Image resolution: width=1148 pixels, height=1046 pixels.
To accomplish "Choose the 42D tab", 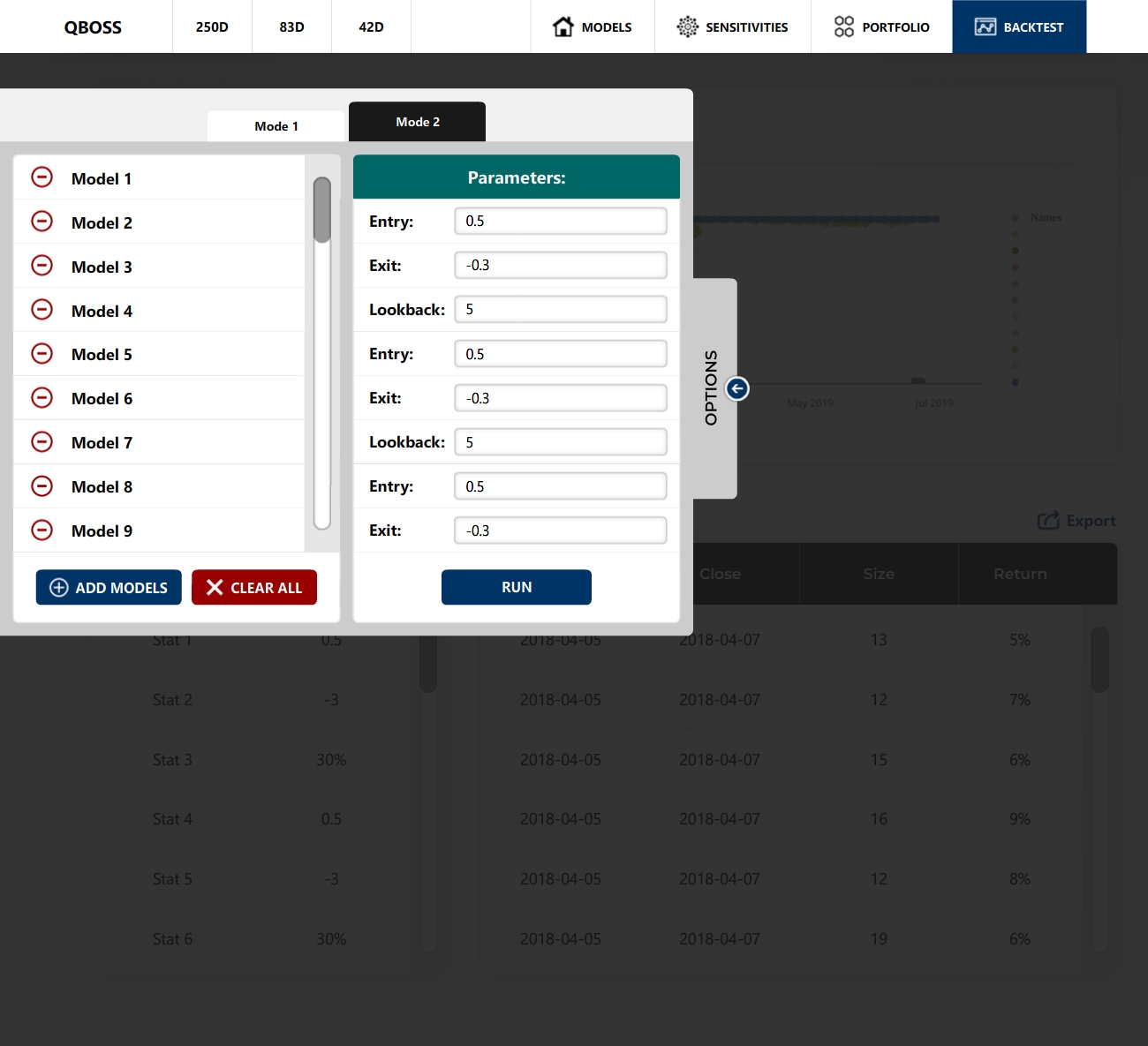I will coord(371,26).
